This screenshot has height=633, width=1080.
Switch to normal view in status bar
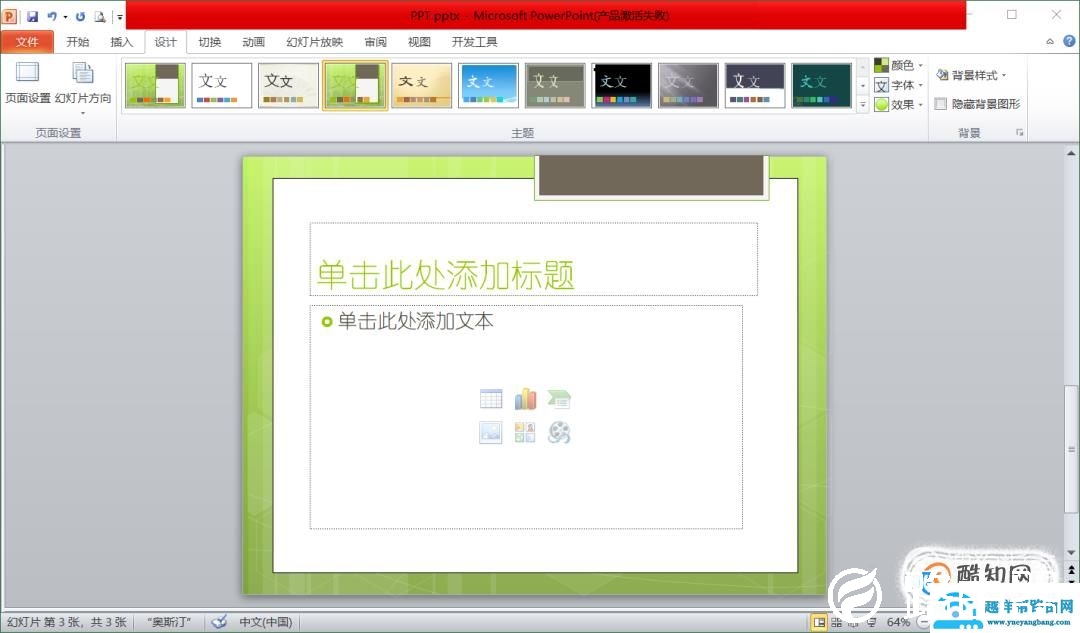tap(819, 622)
